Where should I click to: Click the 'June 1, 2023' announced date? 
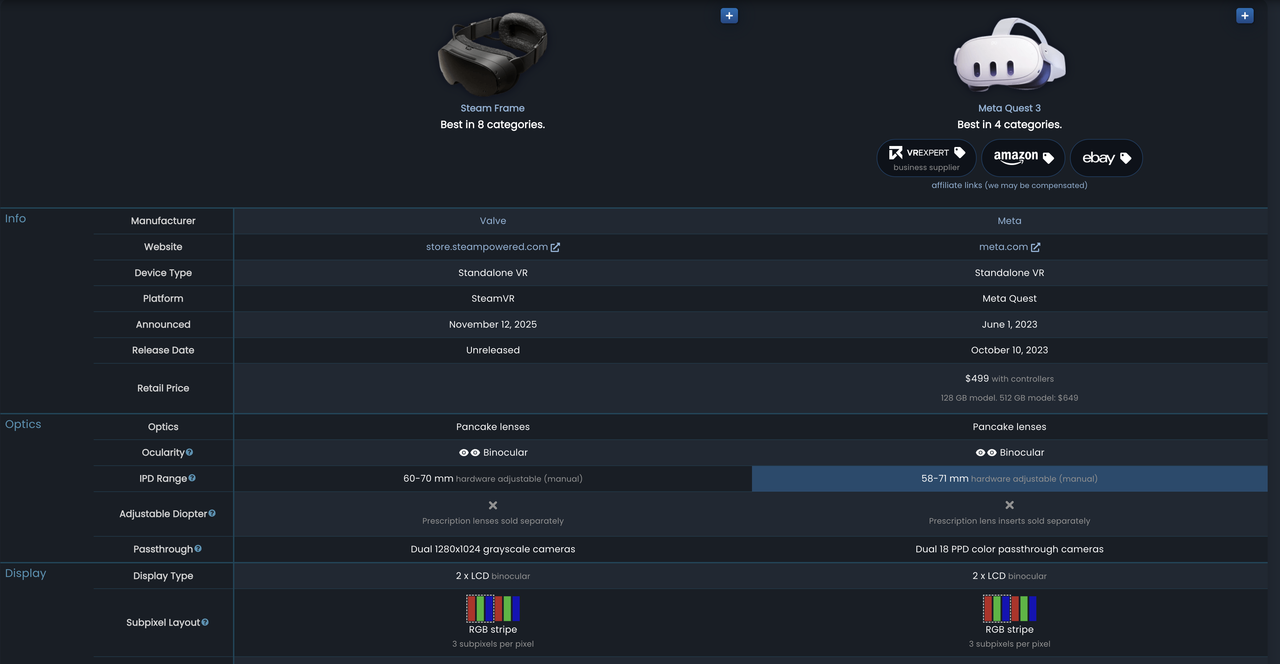click(1010, 325)
